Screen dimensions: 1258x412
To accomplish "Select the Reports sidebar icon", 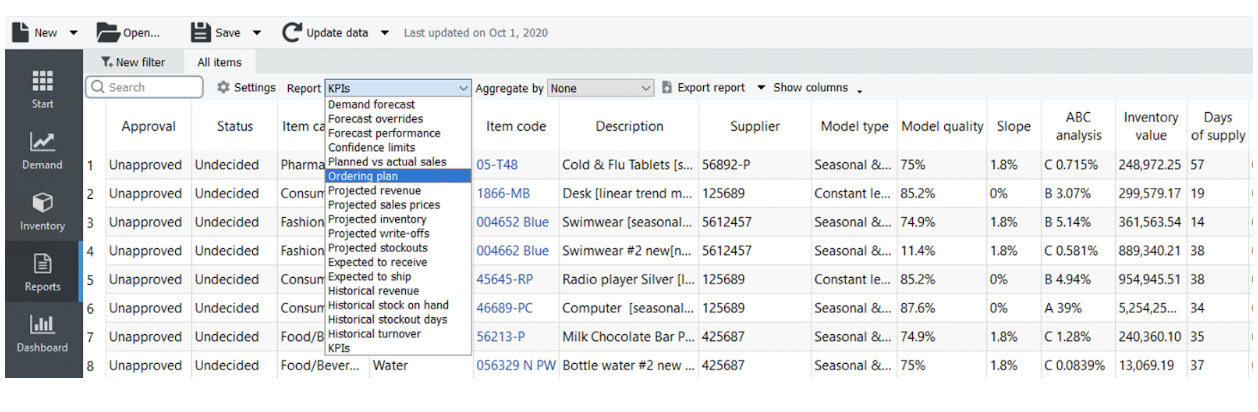I will pos(42,271).
